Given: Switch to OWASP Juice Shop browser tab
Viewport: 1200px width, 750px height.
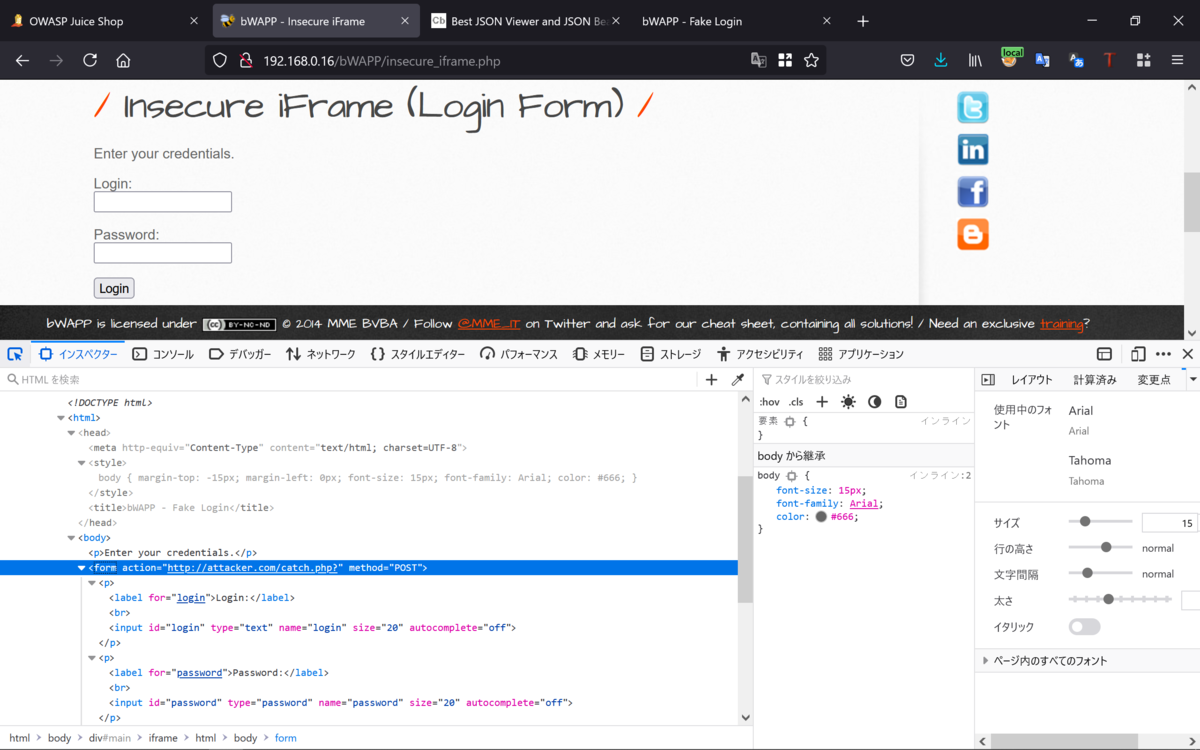Looking at the screenshot, I should pyautogui.click(x=103, y=21).
